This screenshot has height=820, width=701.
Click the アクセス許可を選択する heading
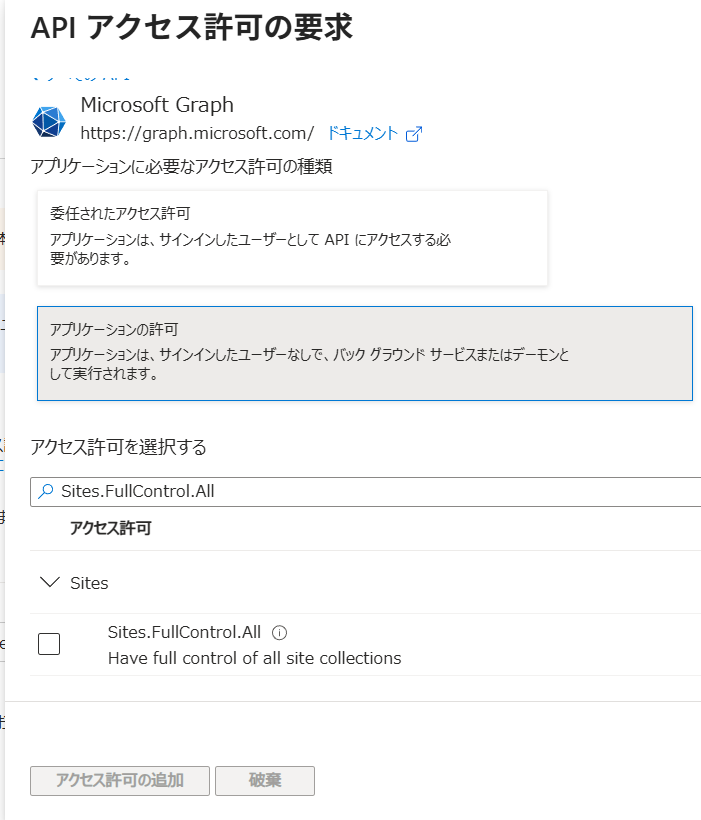(118, 447)
